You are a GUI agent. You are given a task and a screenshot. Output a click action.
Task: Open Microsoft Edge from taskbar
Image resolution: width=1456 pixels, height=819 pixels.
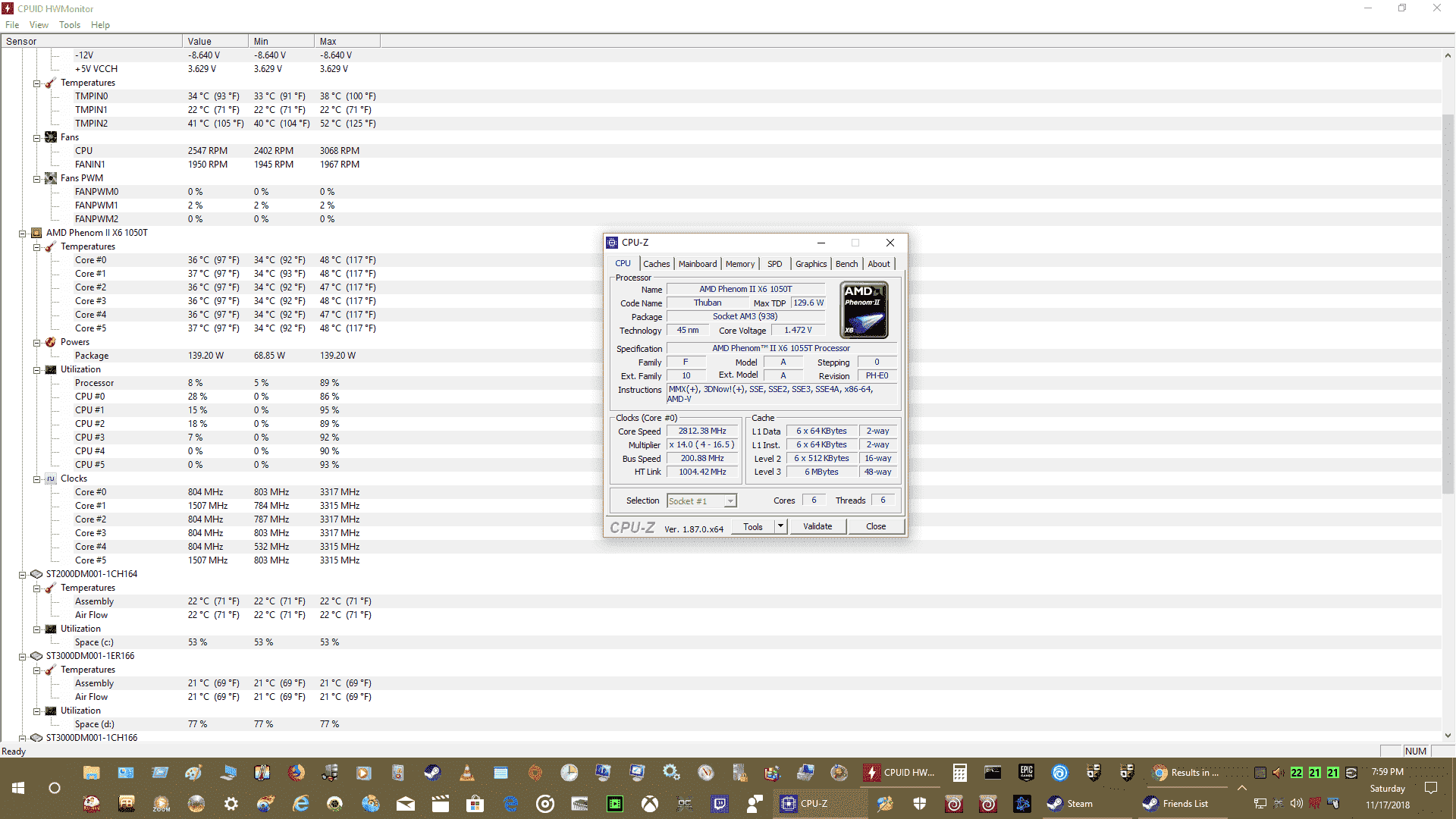click(x=510, y=804)
